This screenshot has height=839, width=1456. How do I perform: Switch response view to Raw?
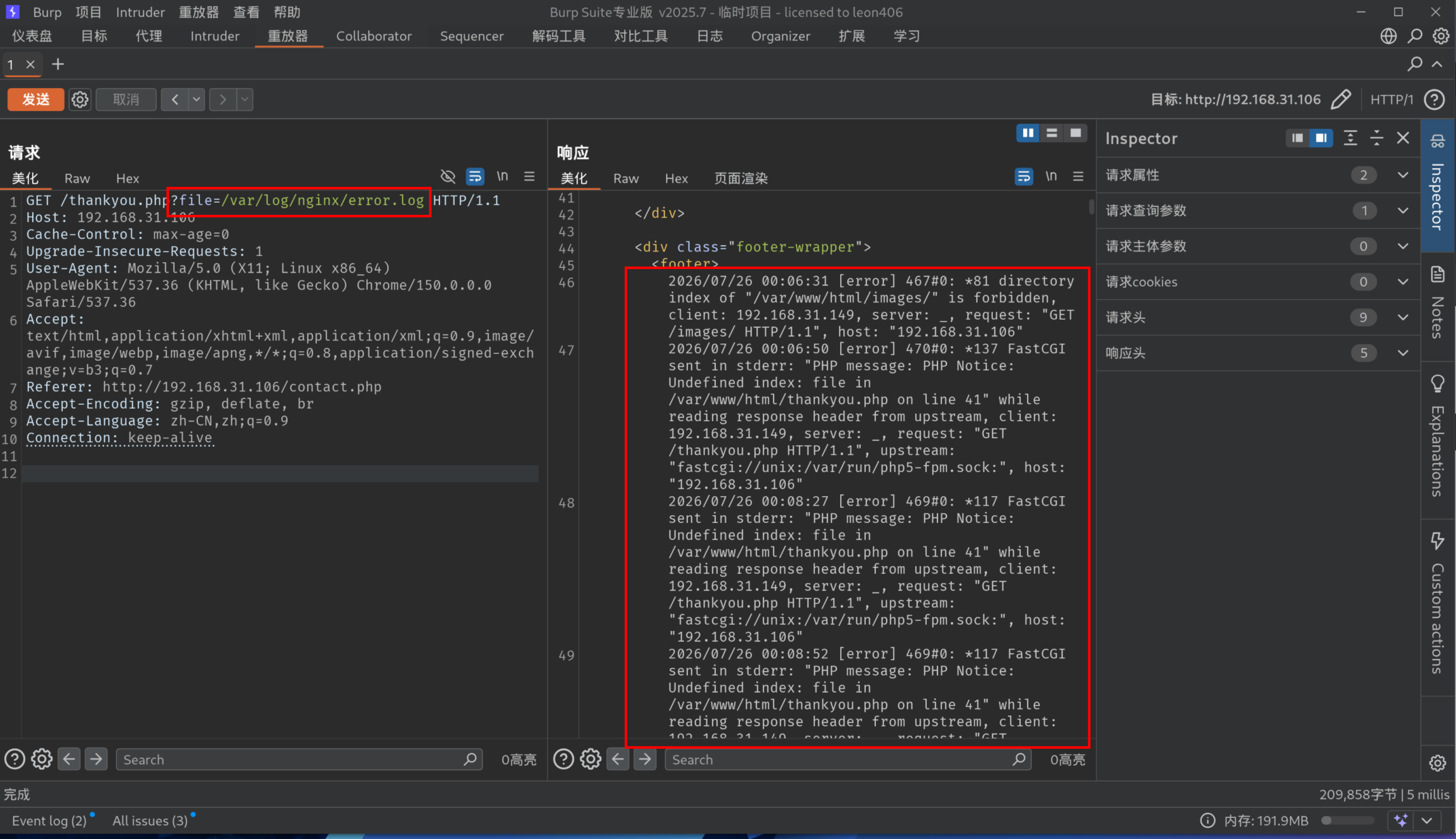626,179
